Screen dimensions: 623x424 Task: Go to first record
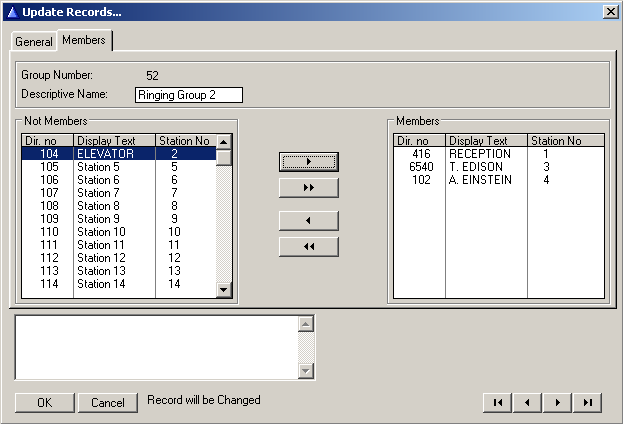(x=496, y=402)
